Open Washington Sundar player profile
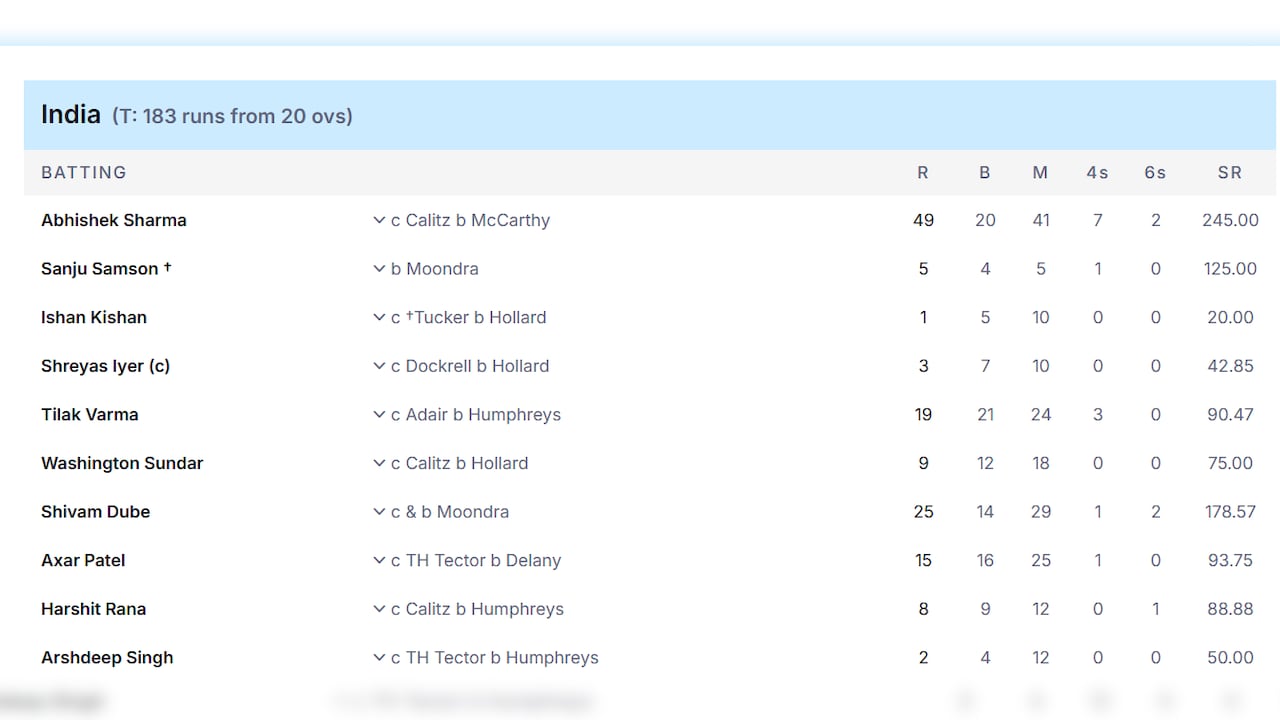Screen dimensions: 1280x720 (x=122, y=464)
